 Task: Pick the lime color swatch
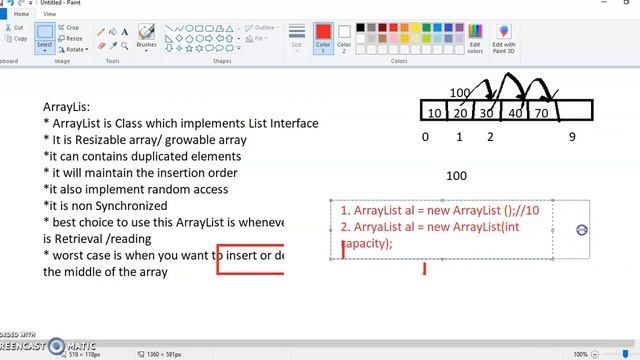pos(427,38)
